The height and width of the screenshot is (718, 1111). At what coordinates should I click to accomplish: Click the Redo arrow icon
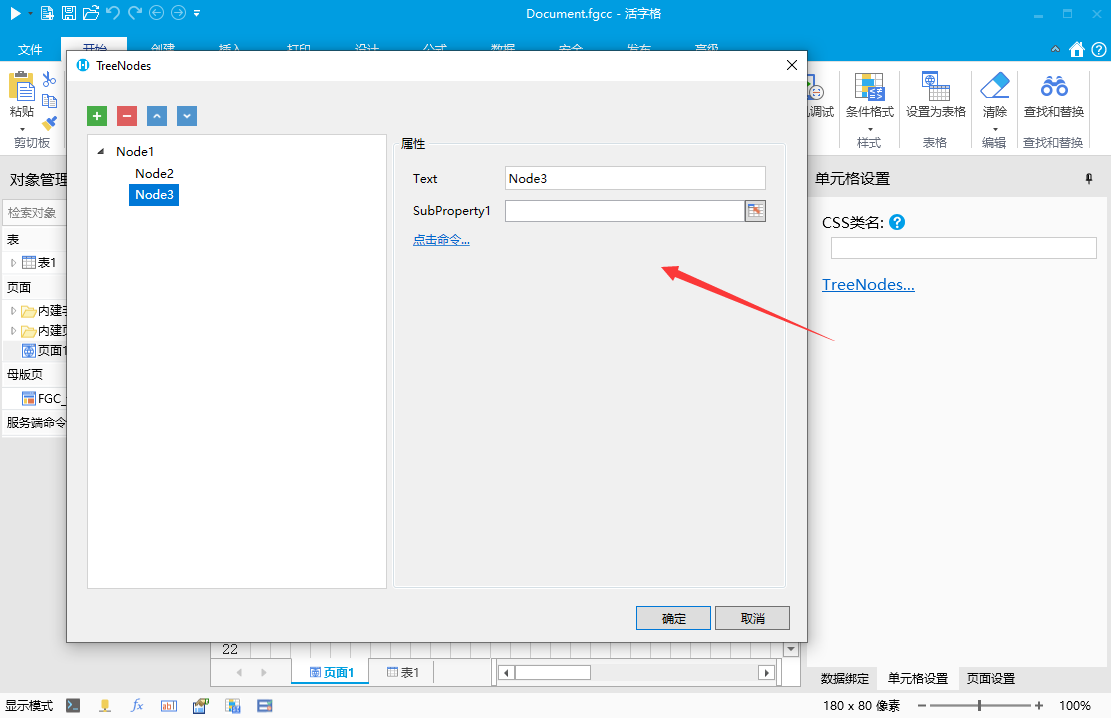click(135, 13)
